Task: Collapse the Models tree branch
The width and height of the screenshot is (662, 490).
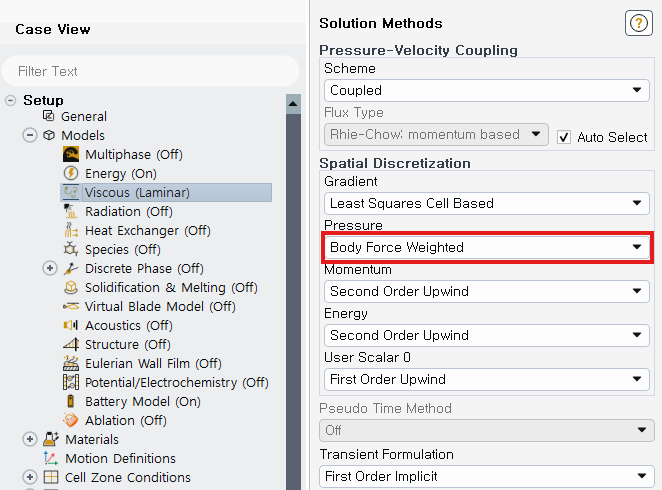Action: click(30, 136)
